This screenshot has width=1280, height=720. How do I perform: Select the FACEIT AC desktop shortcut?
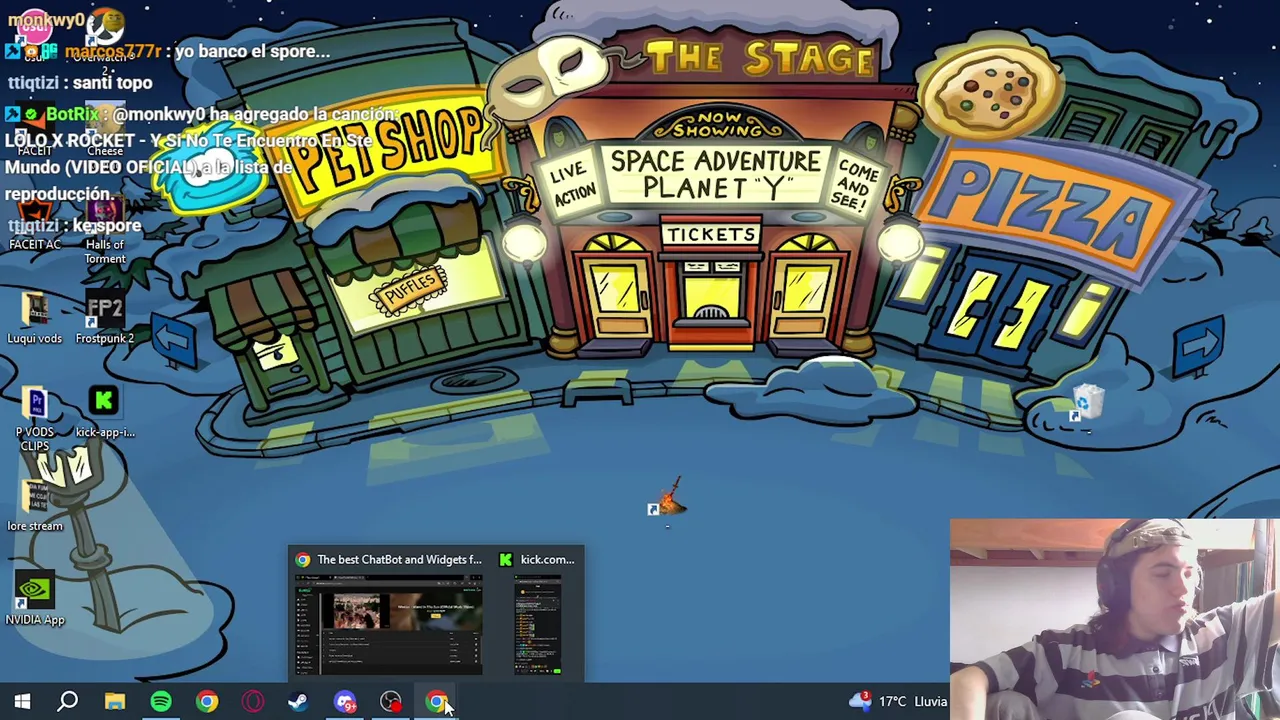[35, 224]
